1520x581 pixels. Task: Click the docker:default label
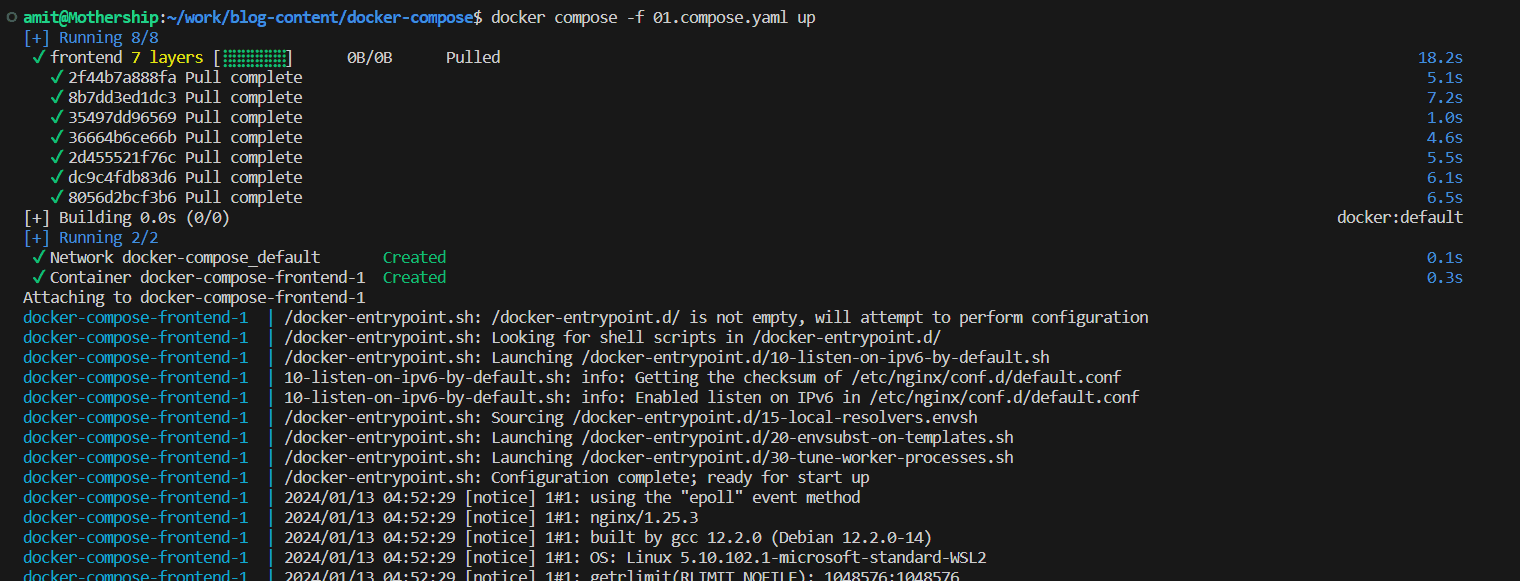(x=1400, y=217)
